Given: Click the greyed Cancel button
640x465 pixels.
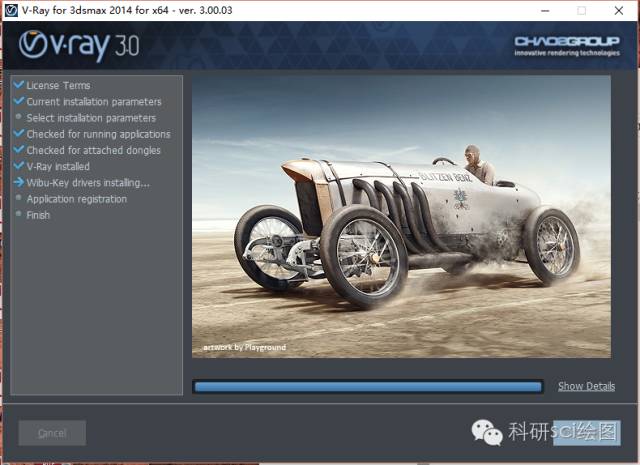Looking at the screenshot, I should pos(52,433).
